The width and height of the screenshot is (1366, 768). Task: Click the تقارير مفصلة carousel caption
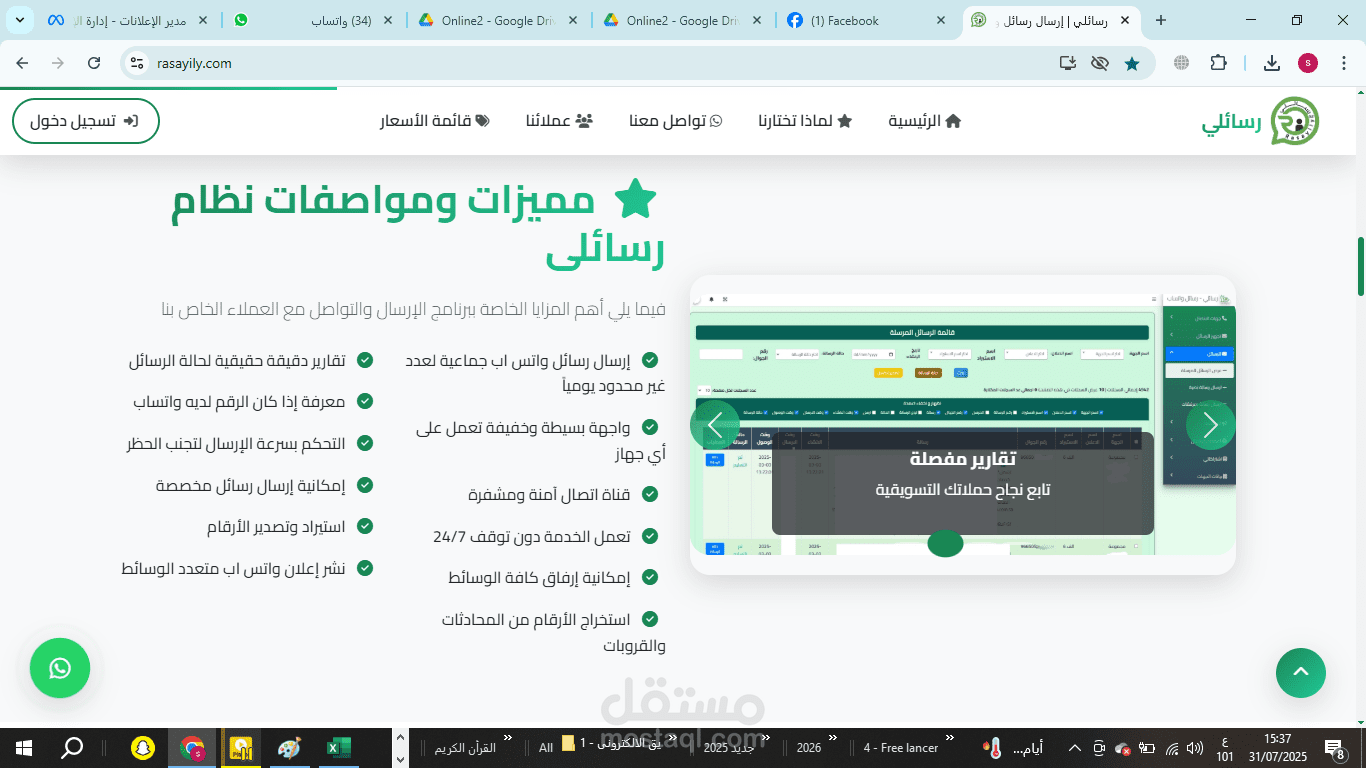click(x=963, y=459)
